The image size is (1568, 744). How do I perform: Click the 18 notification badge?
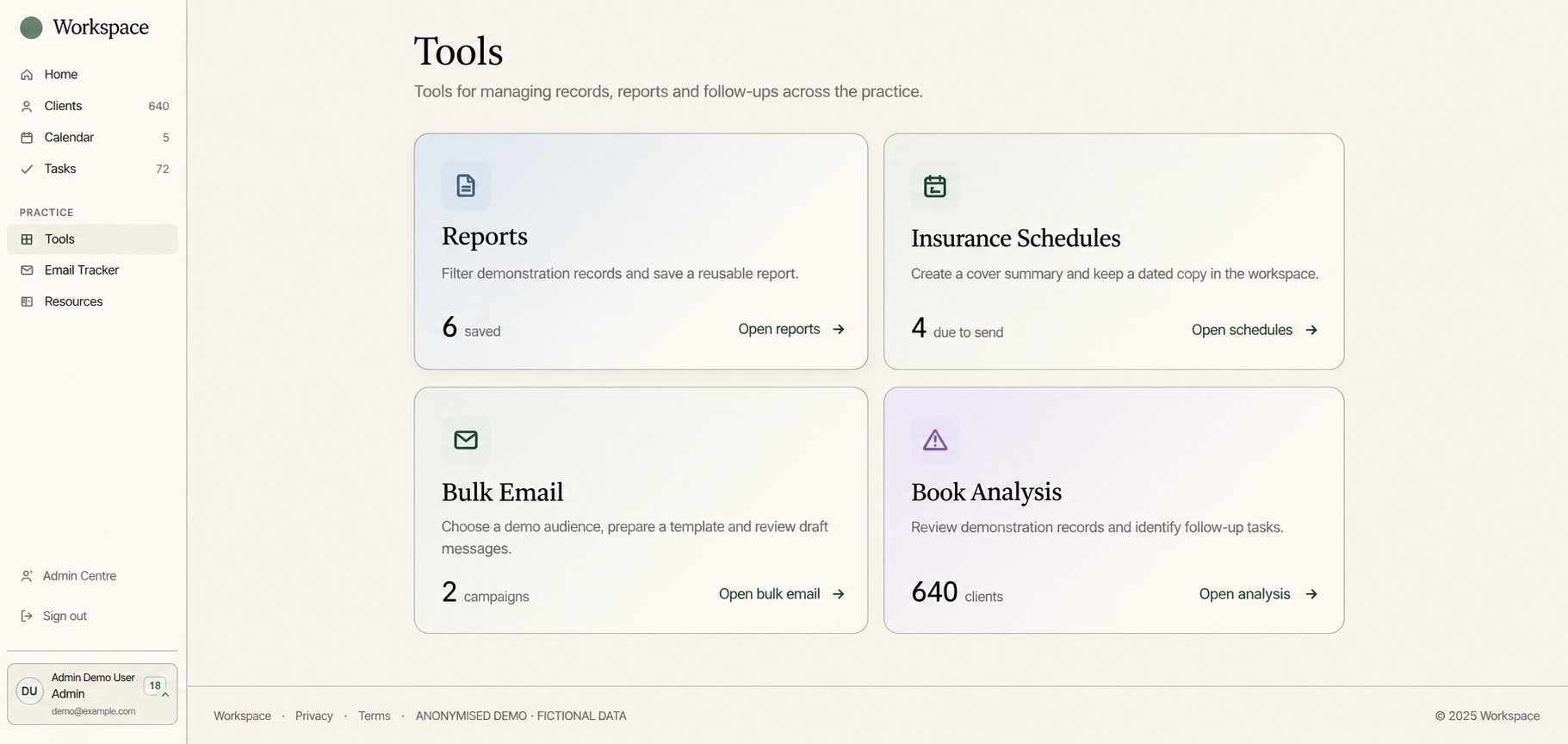[x=155, y=686]
